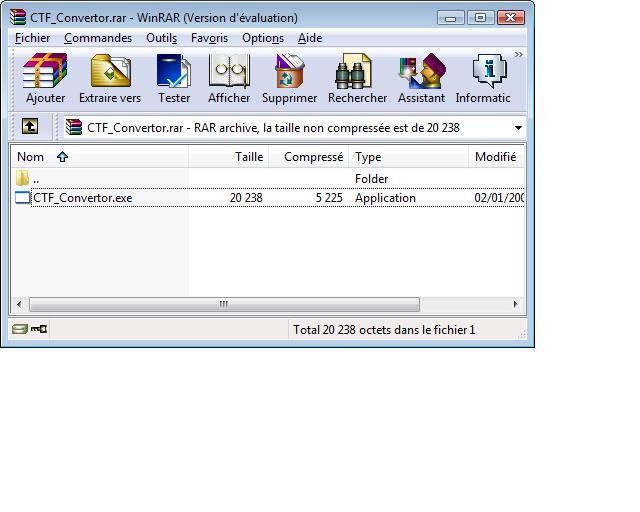Open the Outils menu
Image resolution: width=640 pixels, height=512 pixels.
pos(162,38)
